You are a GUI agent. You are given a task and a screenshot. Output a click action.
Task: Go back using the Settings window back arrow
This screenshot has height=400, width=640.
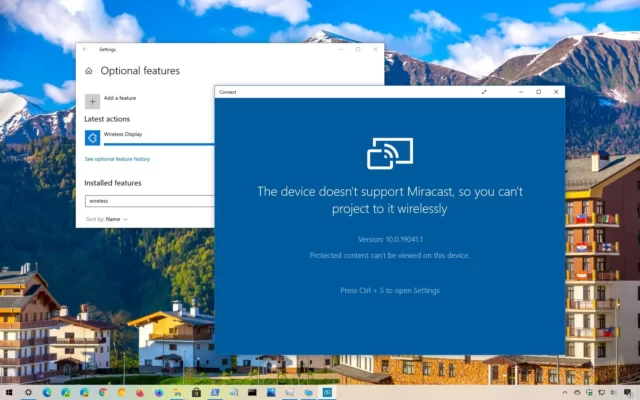coord(85,49)
